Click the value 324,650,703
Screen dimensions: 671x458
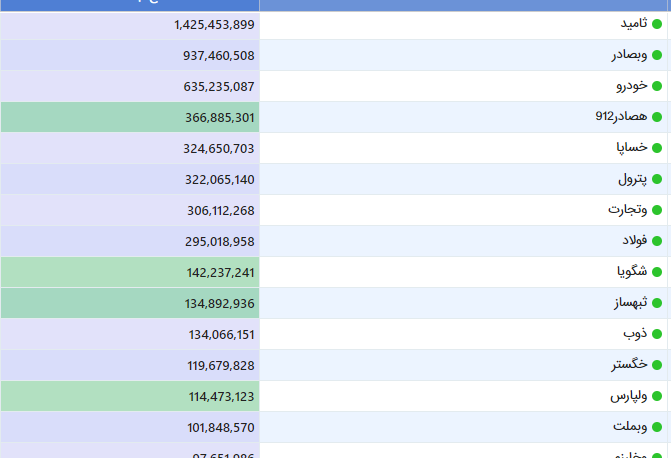click(x=219, y=149)
